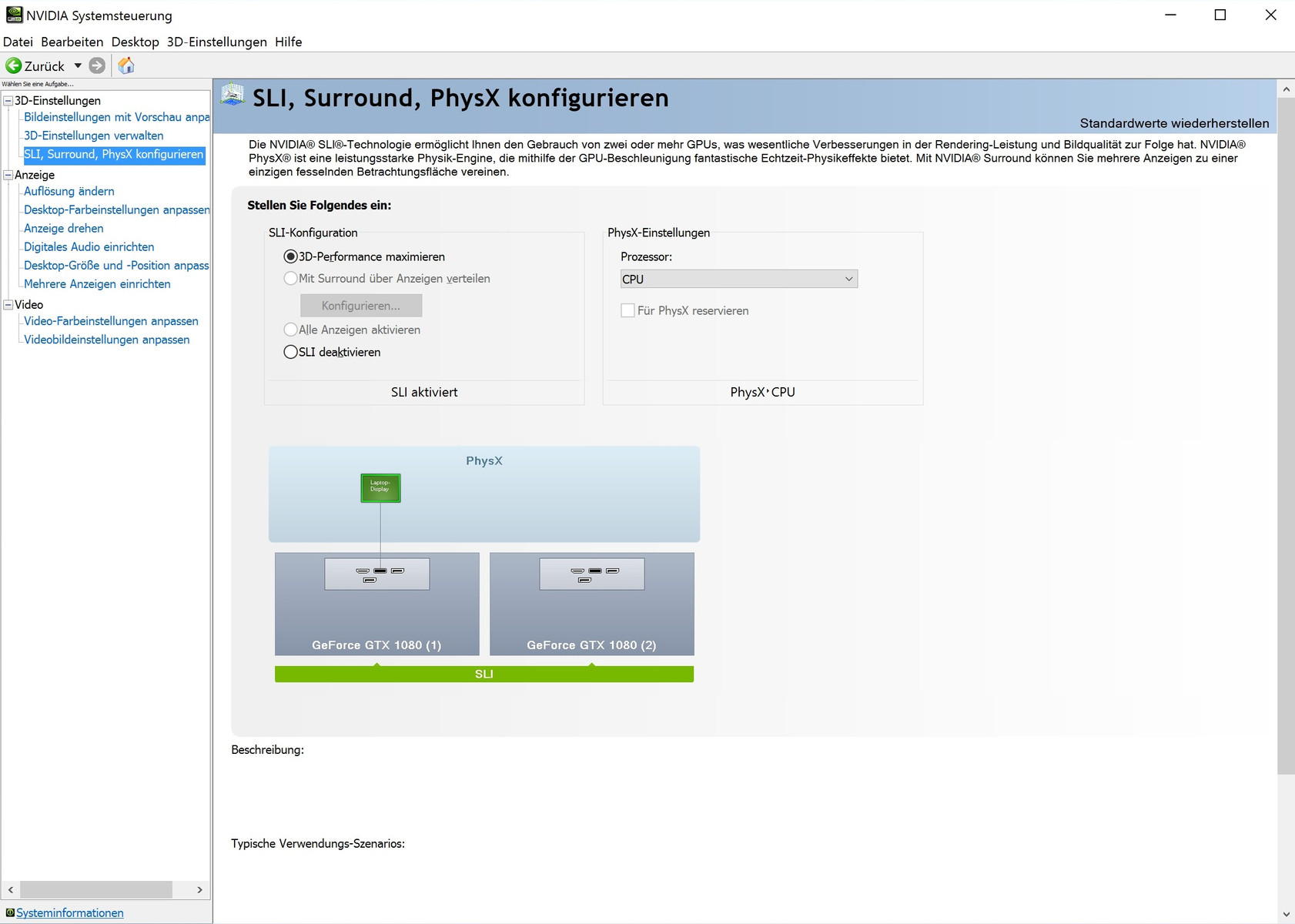
Task: Select the GeForce GTX 1080 (2) connector icon
Action: pos(592,574)
